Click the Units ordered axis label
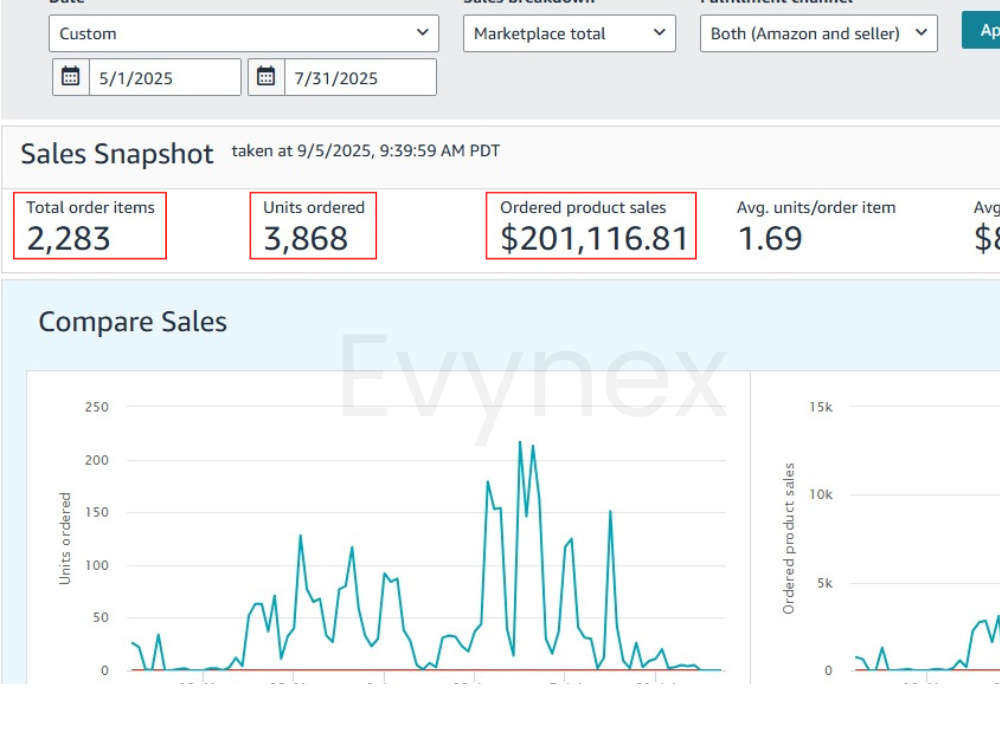 [64, 538]
